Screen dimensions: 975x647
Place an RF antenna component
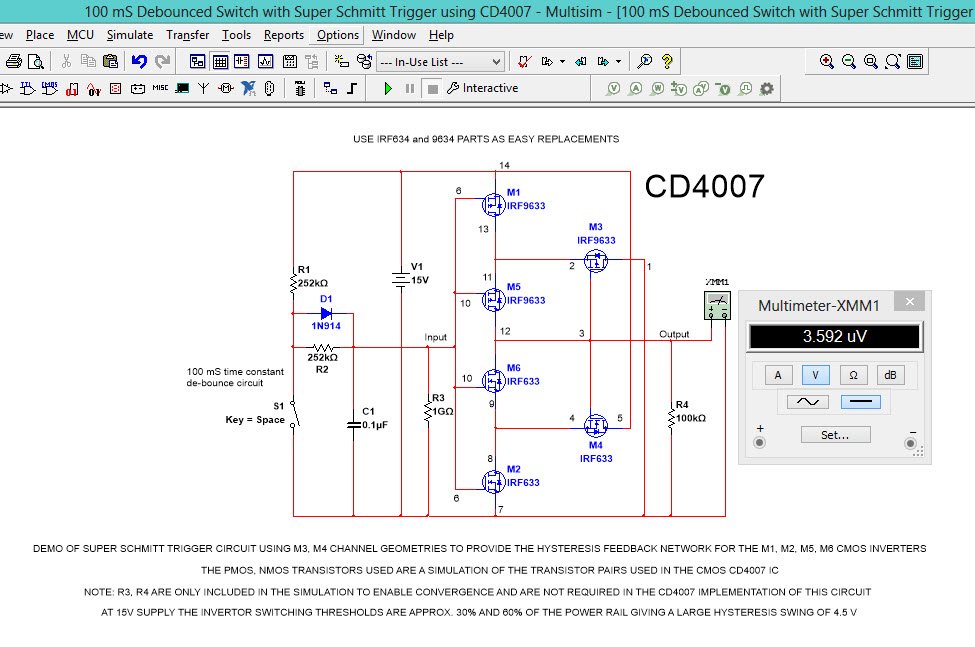(203, 88)
